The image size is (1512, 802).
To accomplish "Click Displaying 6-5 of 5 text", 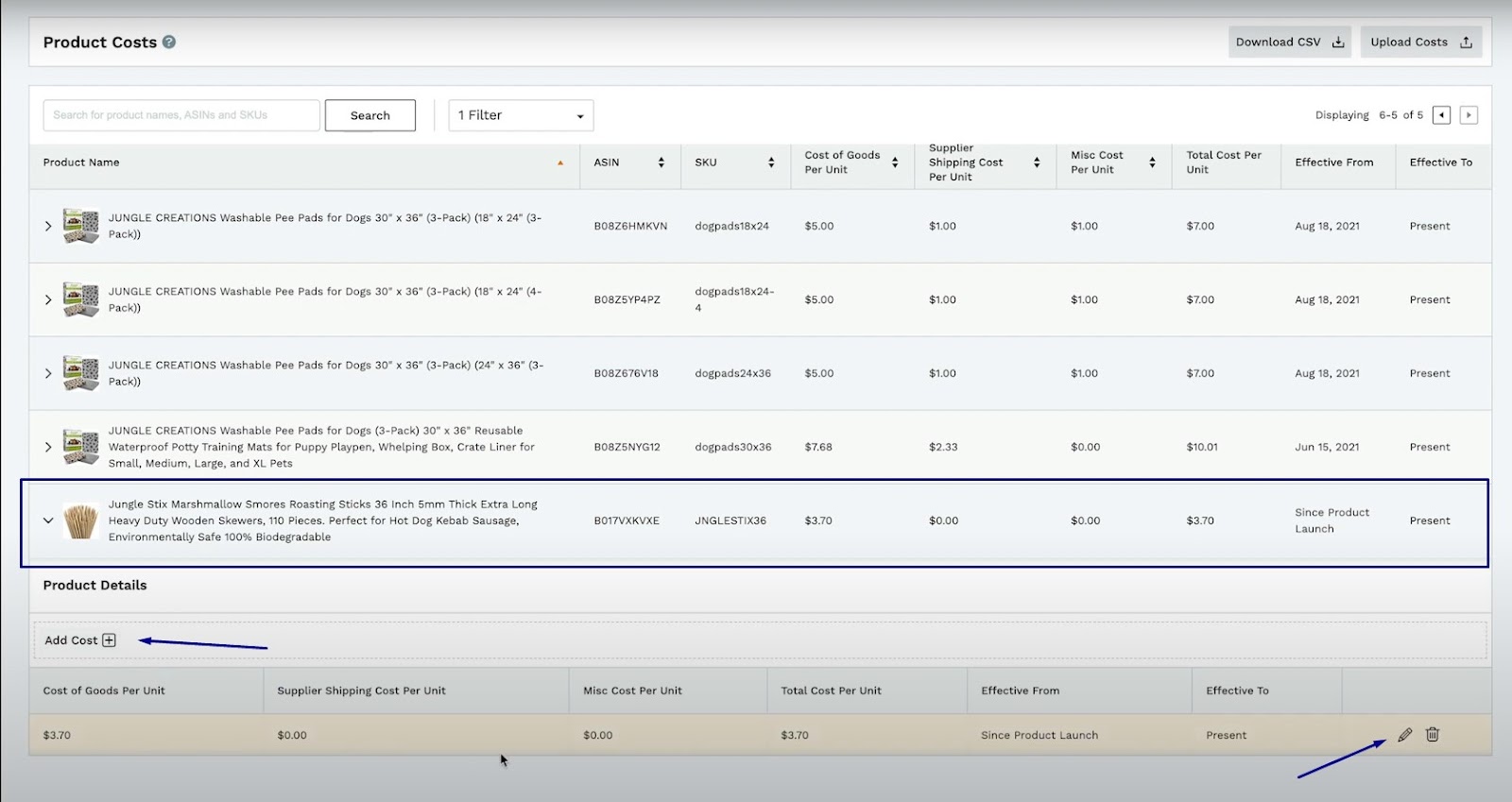I will [1369, 115].
